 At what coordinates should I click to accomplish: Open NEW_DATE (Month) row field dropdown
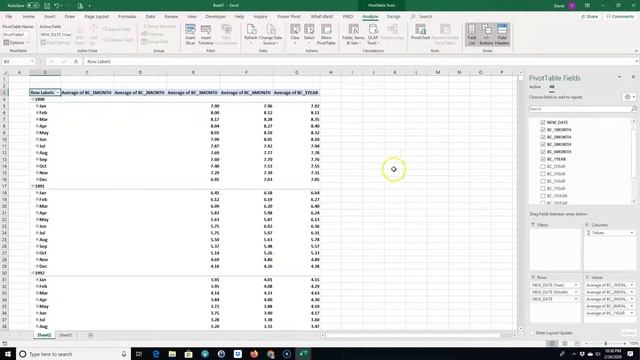pyautogui.click(x=576, y=292)
